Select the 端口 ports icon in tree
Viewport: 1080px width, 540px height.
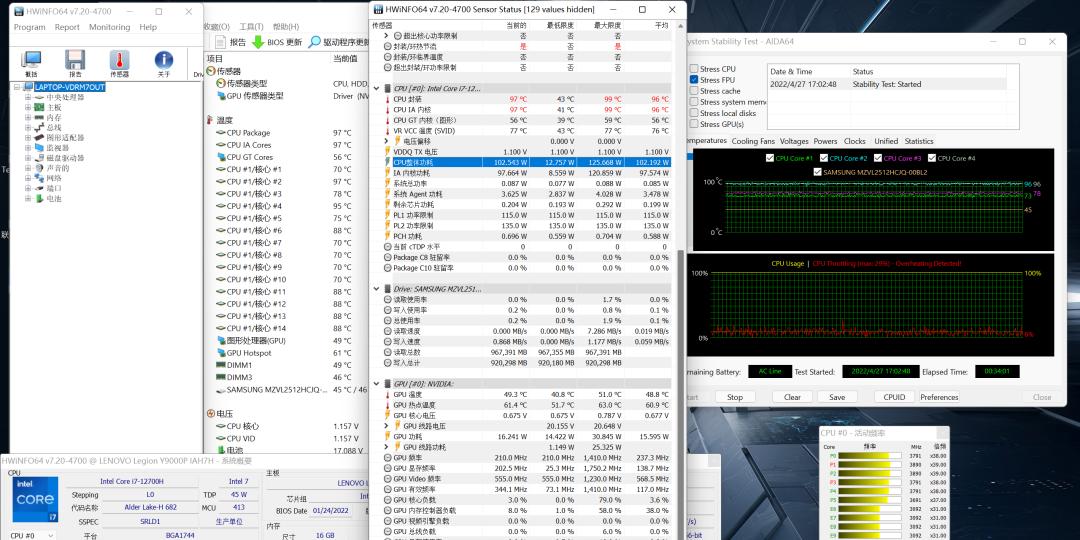pyautogui.click(x=39, y=188)
